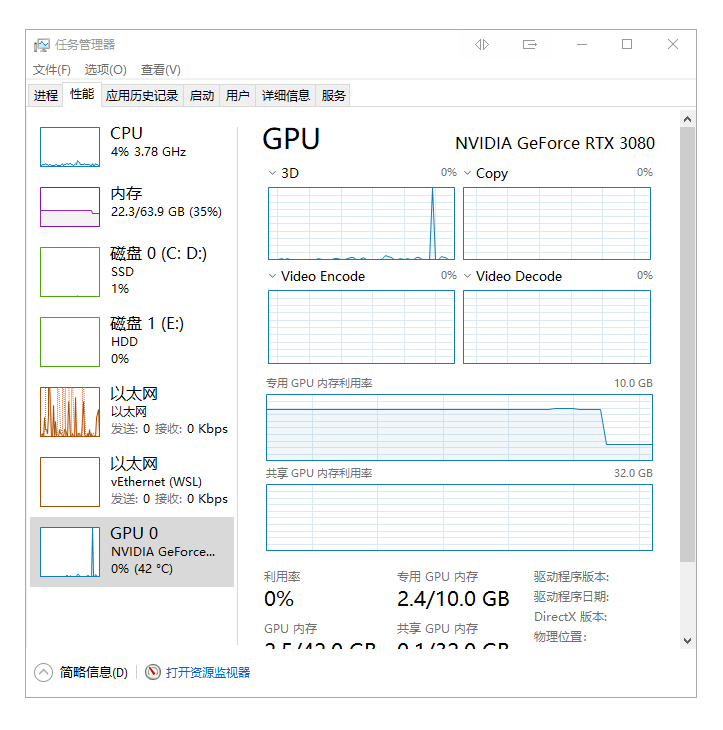Open the 3D engine graph dropdown
The width and height of the screenshot is (723, 730).
coord(273,173)
